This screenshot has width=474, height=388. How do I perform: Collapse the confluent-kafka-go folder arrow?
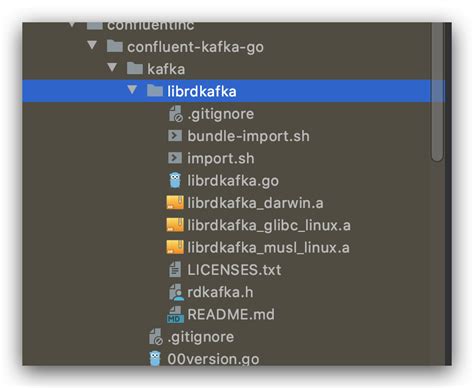92,45
